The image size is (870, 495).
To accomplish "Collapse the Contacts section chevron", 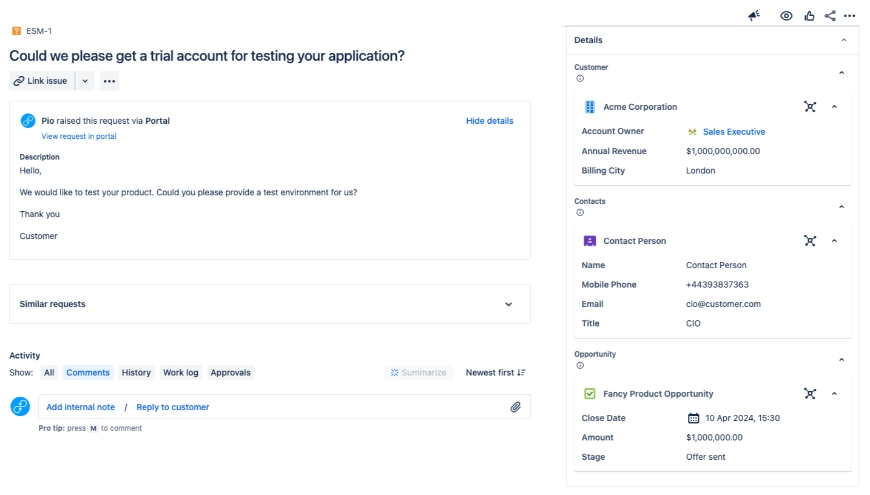I will pyautogui.click(x=841, y=207).
